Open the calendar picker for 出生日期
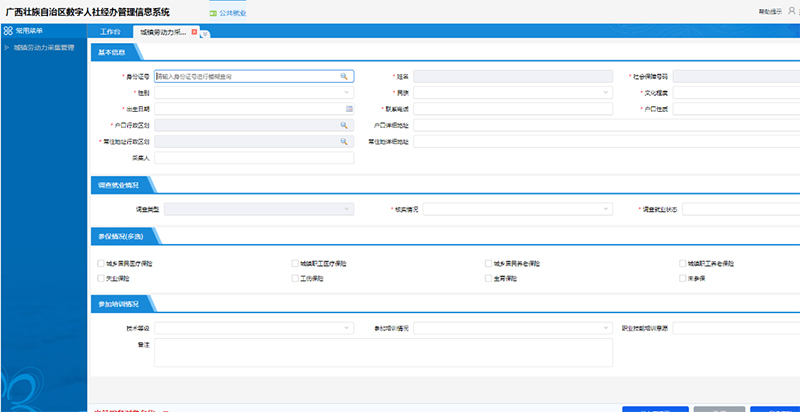The height and width of the screenshot is (412, 800). (349, 108)
